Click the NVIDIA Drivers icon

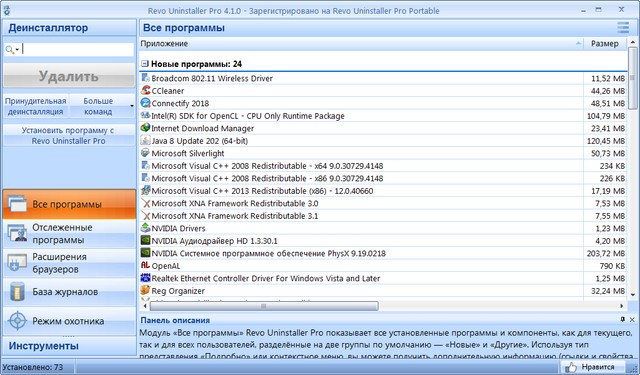(145, 228)
